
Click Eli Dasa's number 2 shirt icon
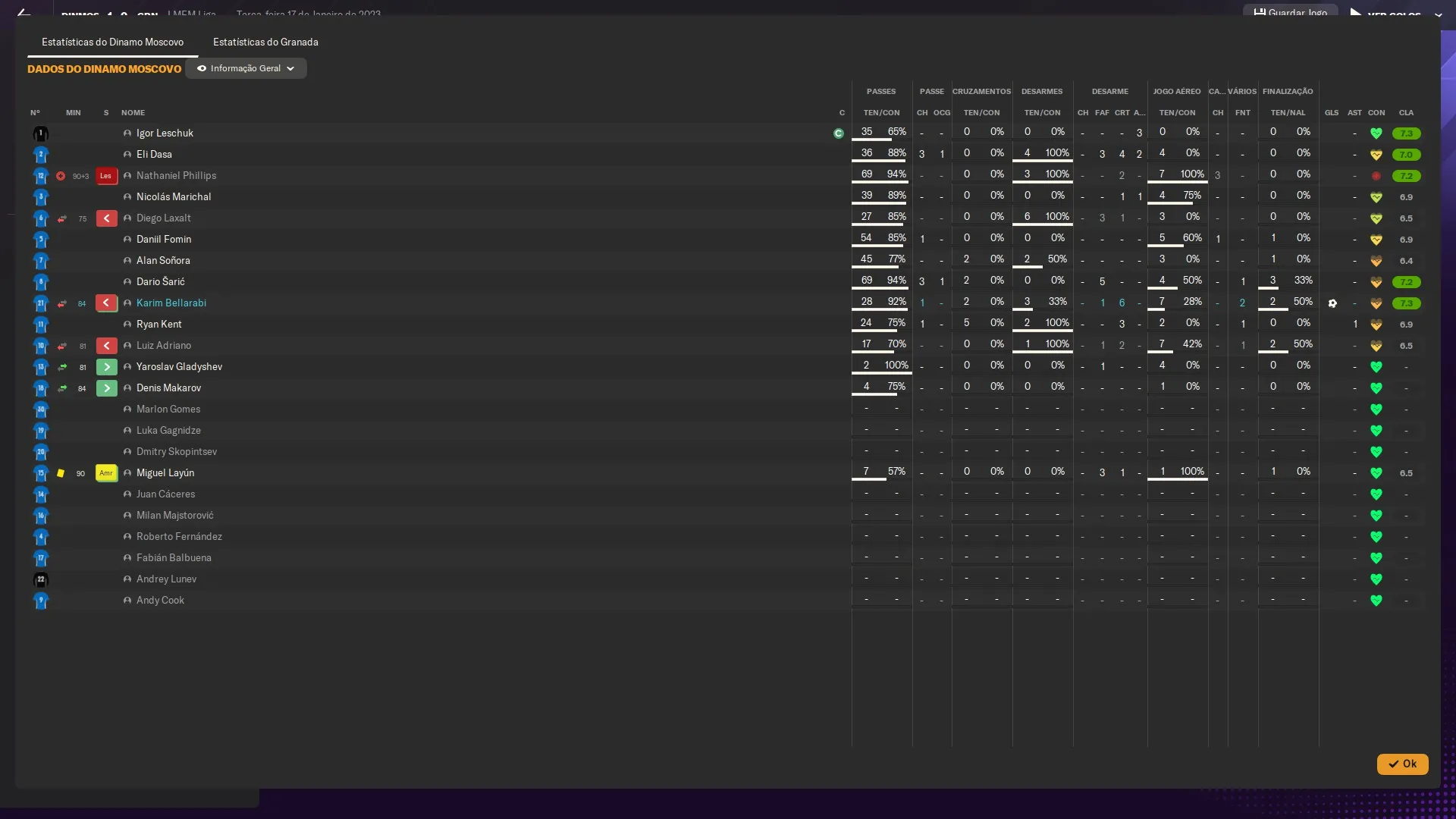pyautogui.click(x=41, y=155)
